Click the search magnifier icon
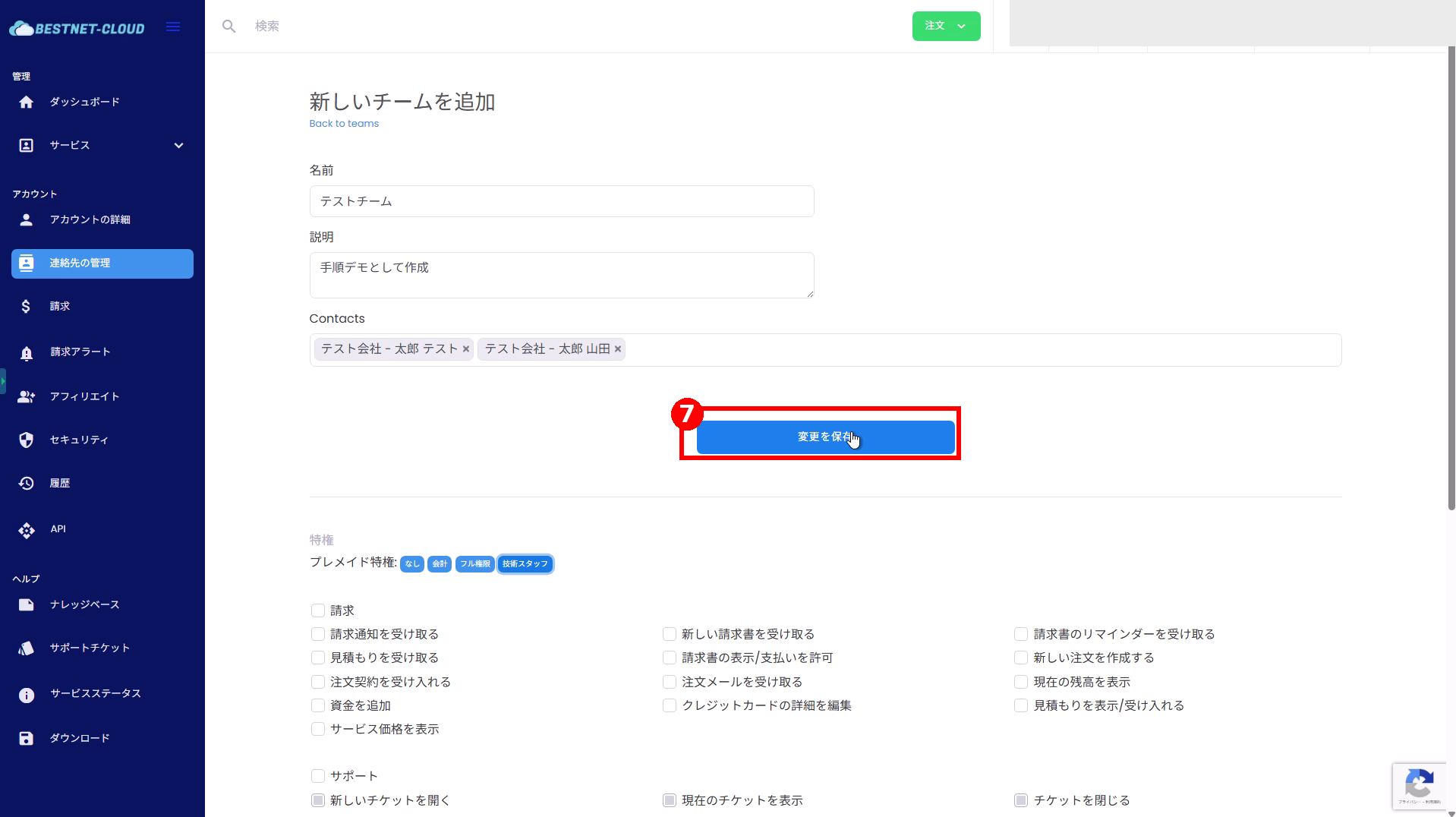The image size is (1456, 817). pyautogui.click(x=228, y=27)
